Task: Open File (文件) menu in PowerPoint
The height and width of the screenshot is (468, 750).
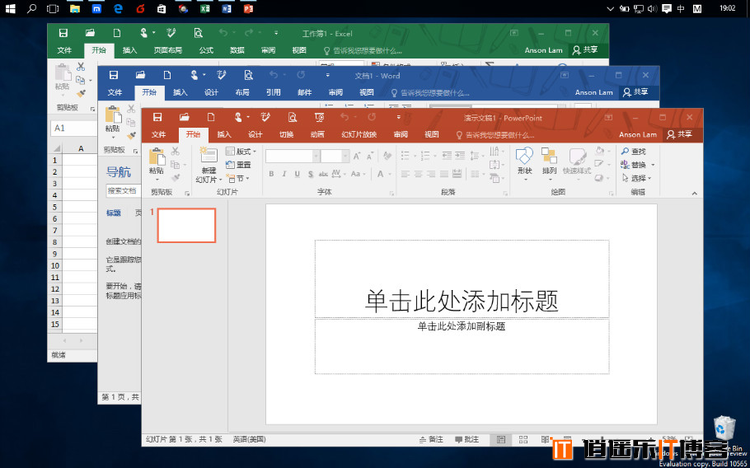Action: [158, 134]
